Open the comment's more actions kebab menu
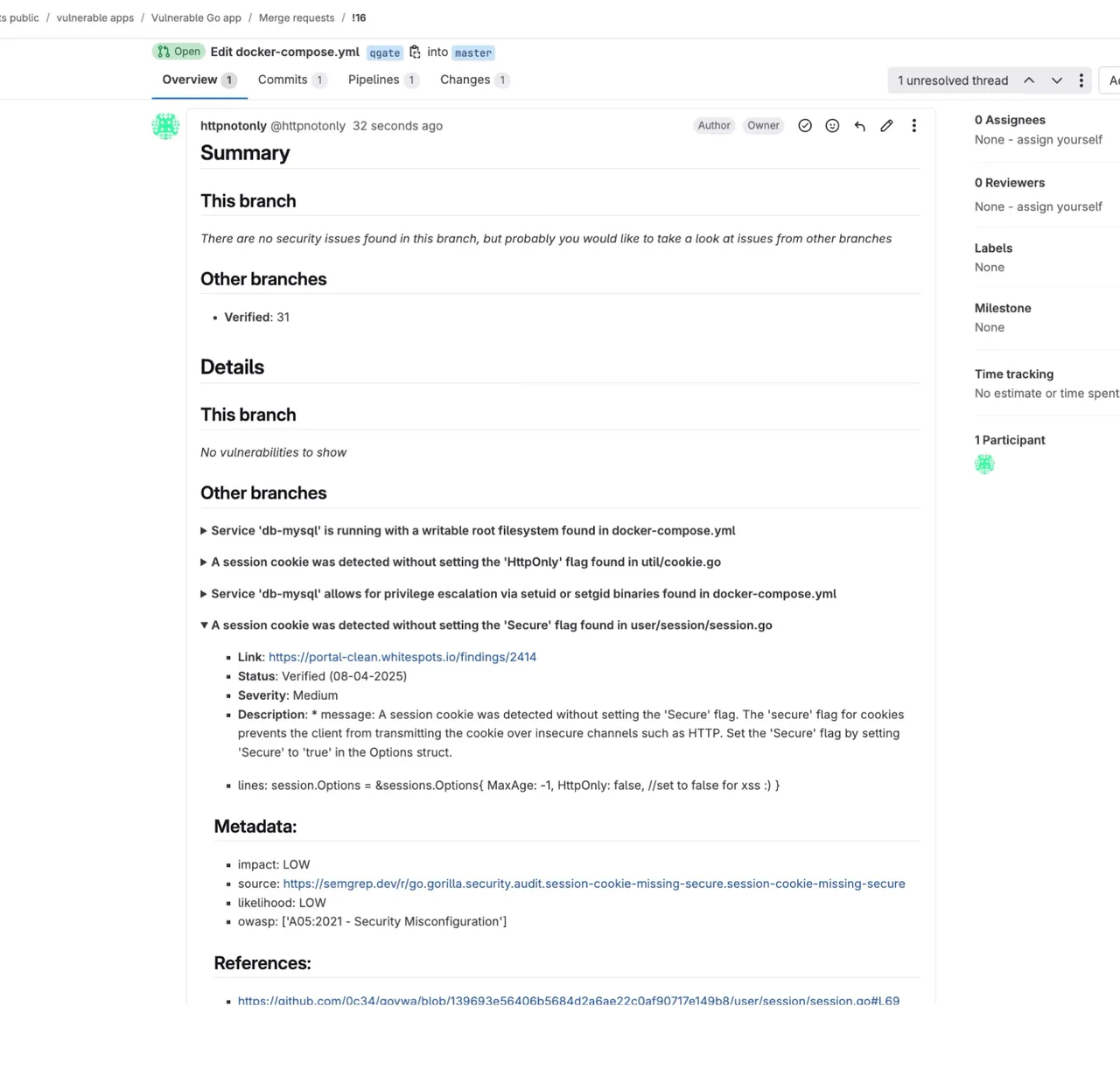Viewport: 1120px width, 1076px height. pyautogui.click(x=913, y=126)
